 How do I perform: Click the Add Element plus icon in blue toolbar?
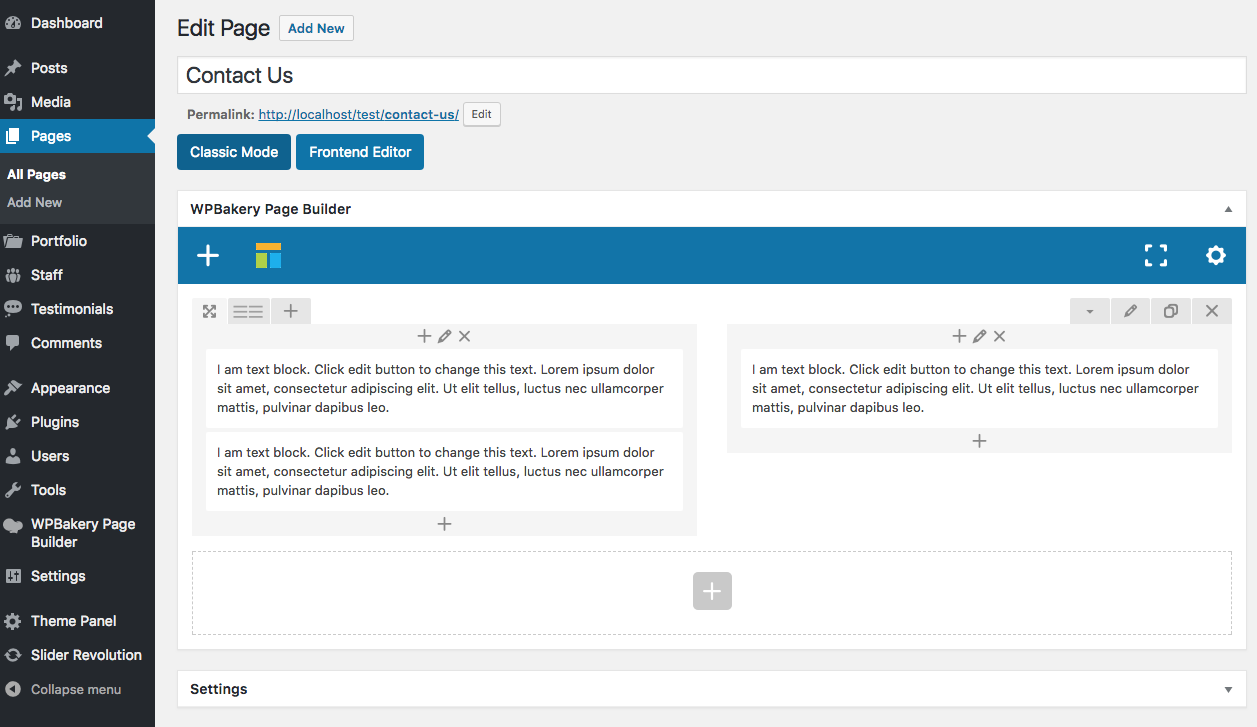click(208, 255)
